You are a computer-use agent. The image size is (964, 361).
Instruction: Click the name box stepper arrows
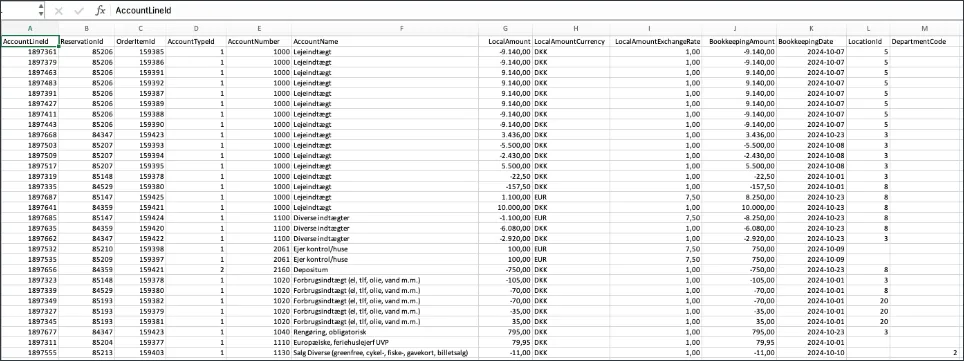(x=41, y=10)
